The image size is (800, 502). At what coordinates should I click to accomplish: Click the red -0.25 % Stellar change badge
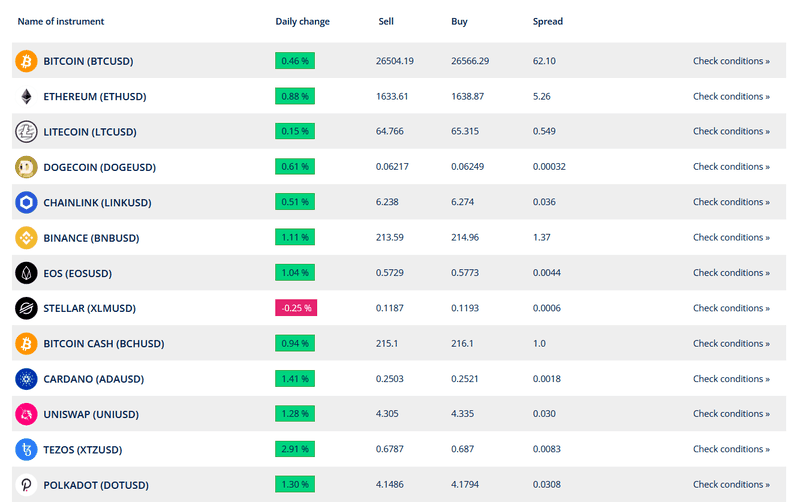(x=296, y=308)
